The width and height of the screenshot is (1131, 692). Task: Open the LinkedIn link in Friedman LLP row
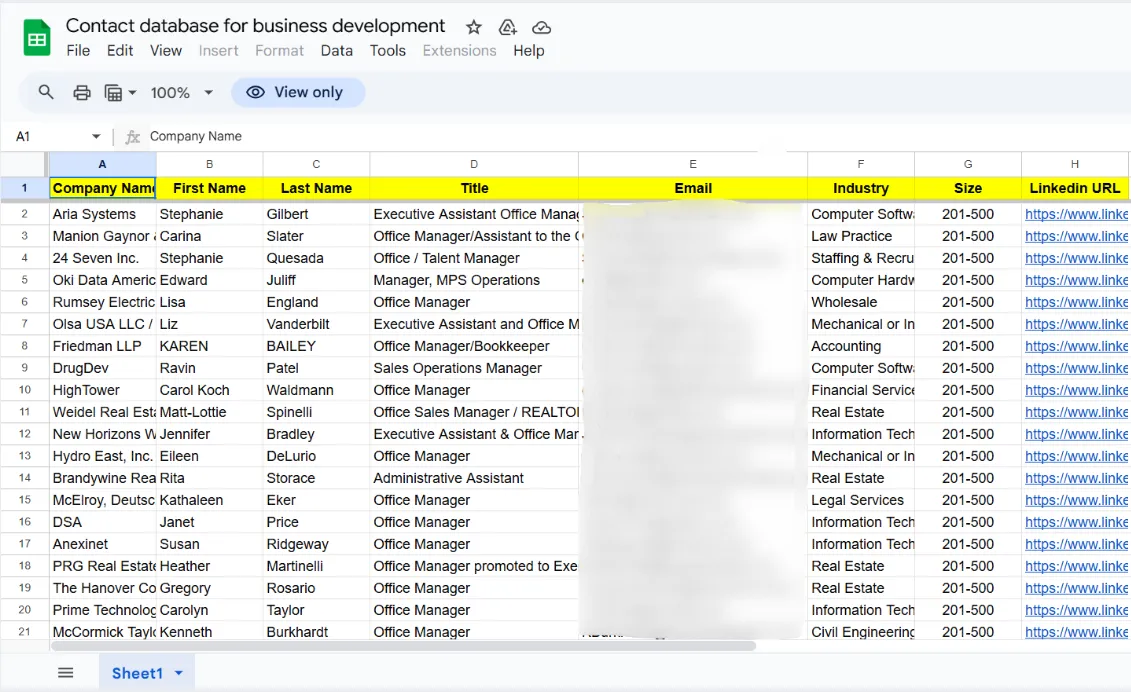tap(1075, 346)
